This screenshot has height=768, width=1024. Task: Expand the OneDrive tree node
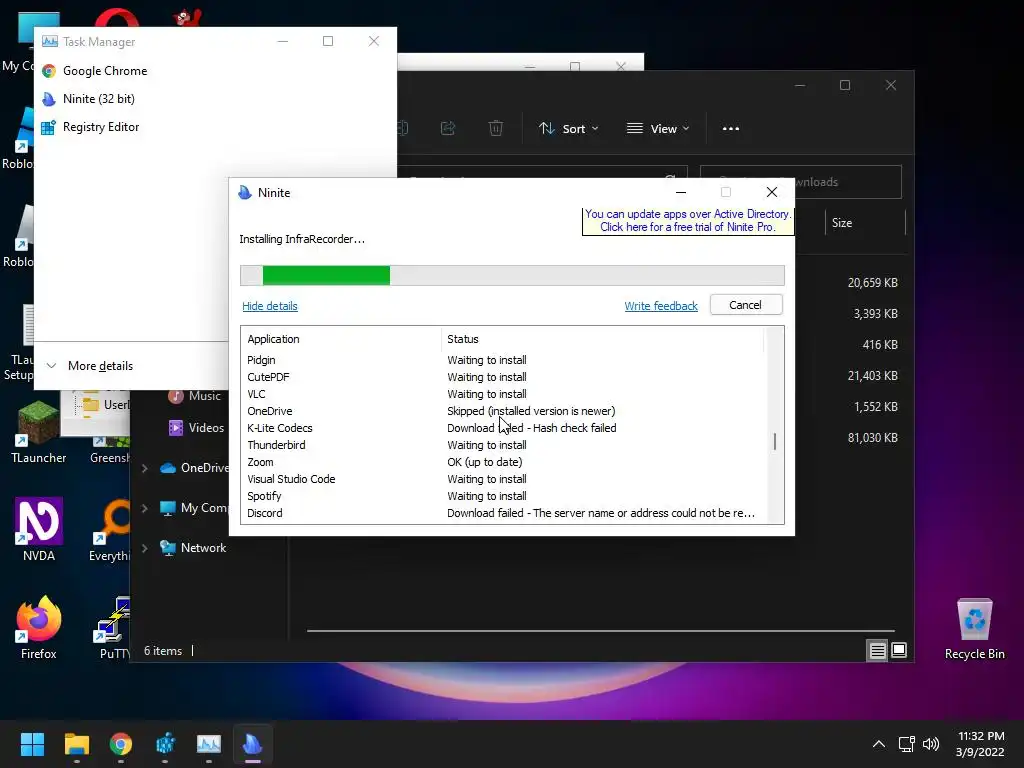pos(145,468)
